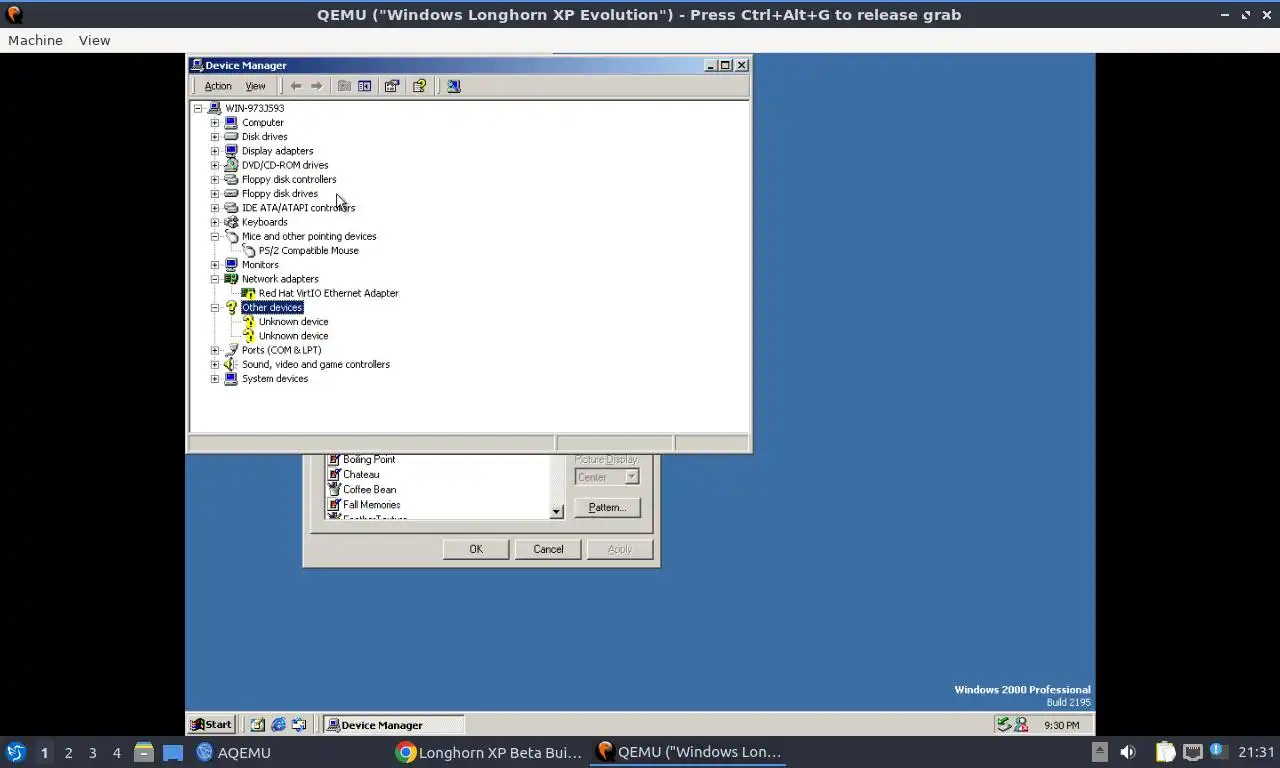Select Chateau wallpaper in list
Viewport: 1280px width, 768px height.
tap(361, 475)
